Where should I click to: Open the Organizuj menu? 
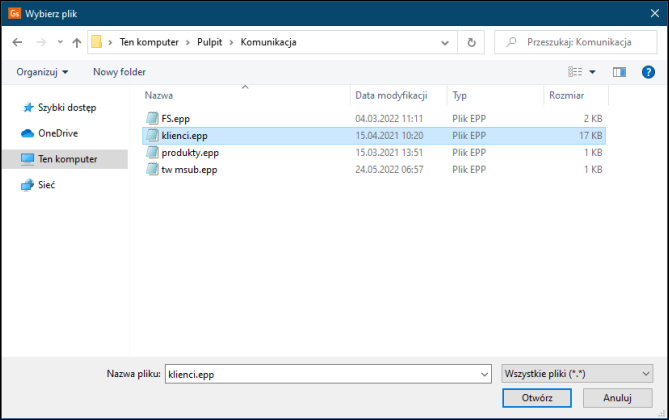pos(42,72)
